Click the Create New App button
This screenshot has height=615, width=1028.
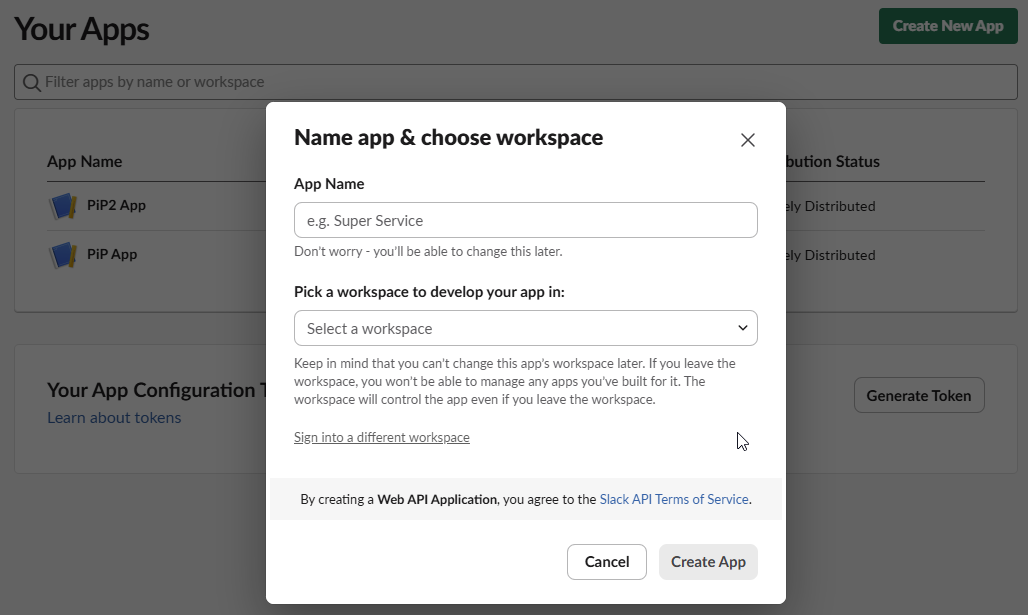[x=948, y=26]
